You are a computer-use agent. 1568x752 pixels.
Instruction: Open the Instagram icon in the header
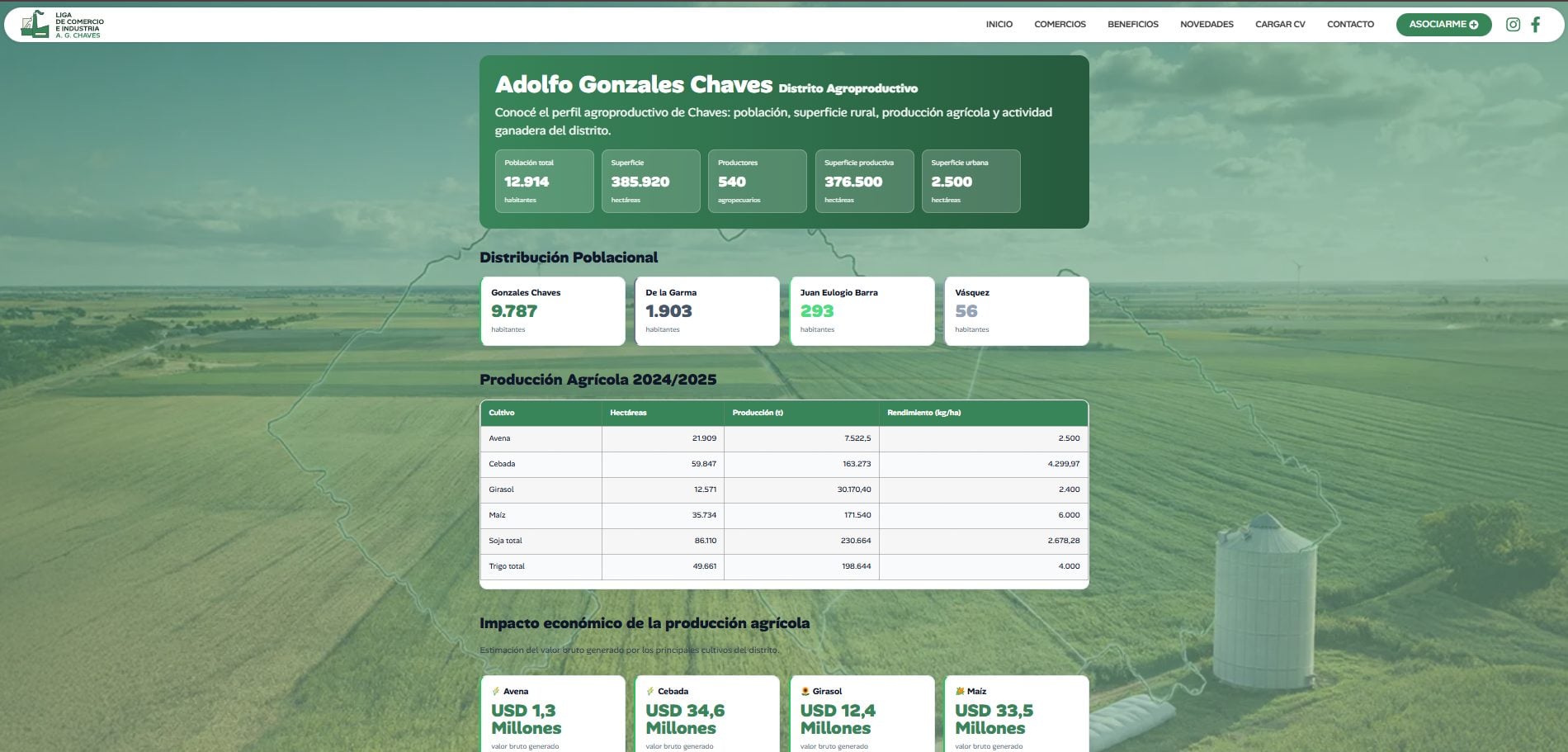(x=1513, y=24)
